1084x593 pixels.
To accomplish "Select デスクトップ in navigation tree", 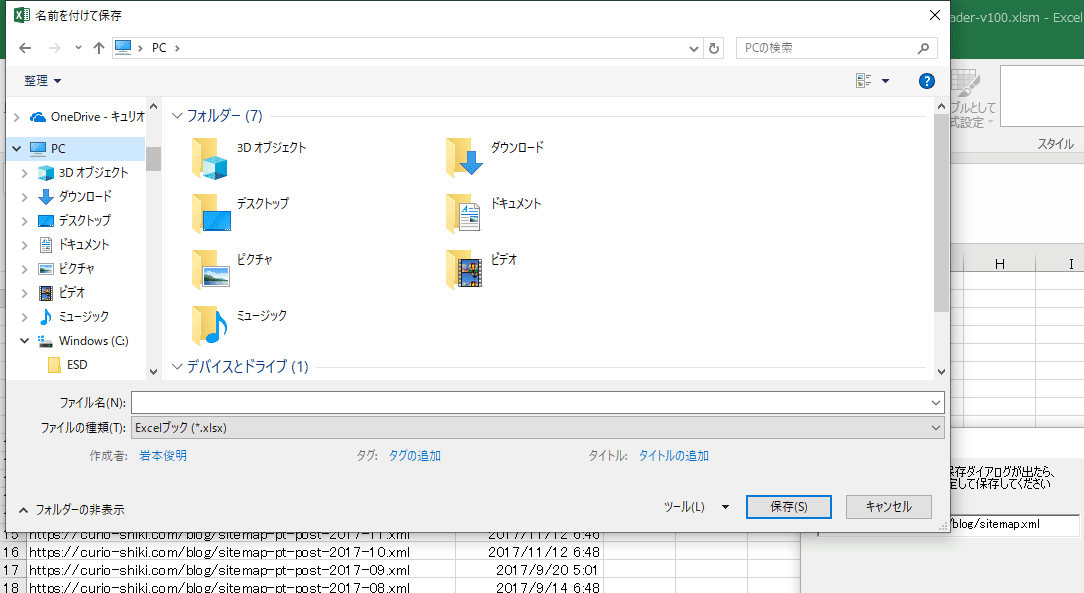I will [74, 220].
